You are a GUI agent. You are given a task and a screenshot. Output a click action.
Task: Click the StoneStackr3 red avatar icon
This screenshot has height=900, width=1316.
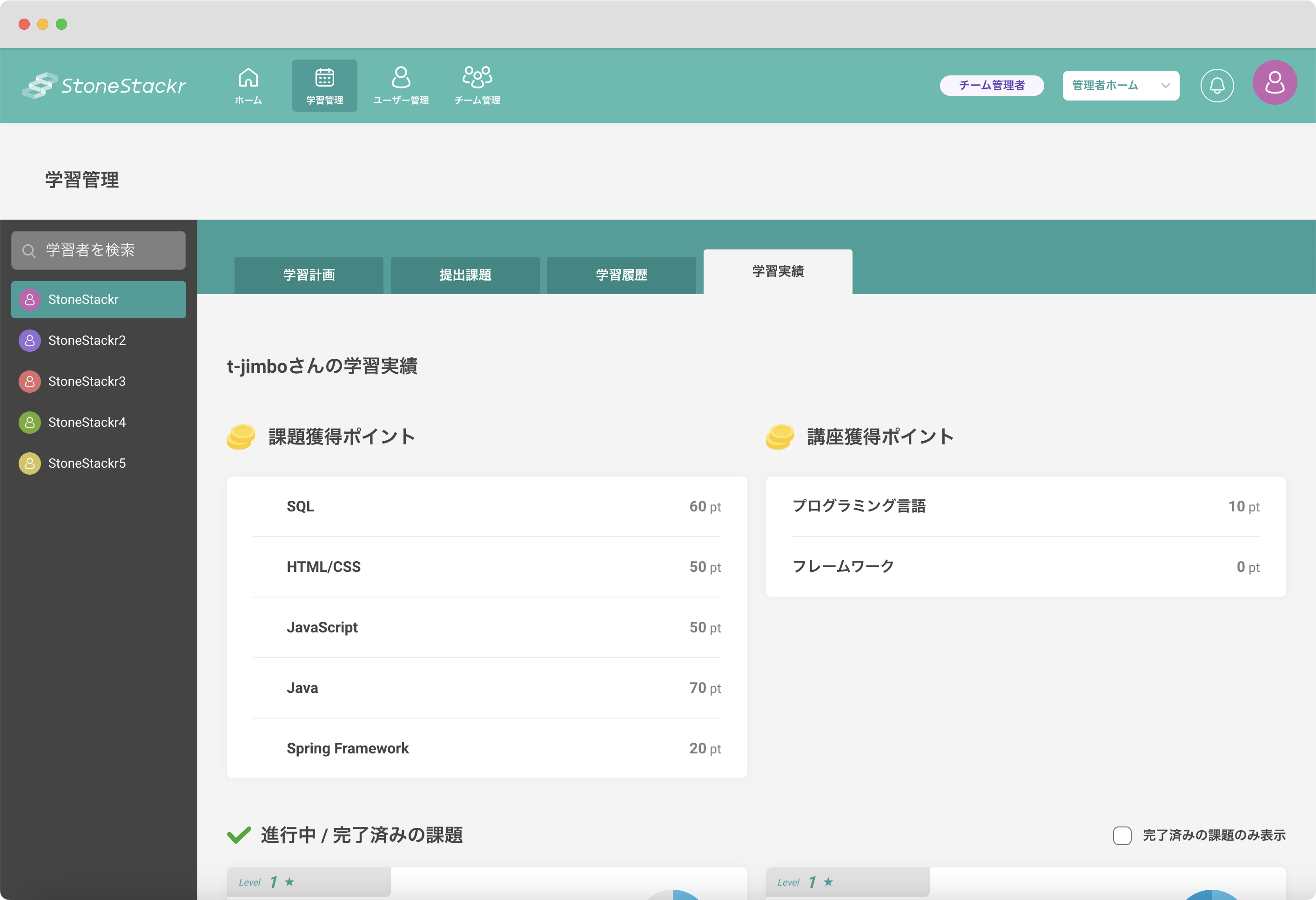29,382
